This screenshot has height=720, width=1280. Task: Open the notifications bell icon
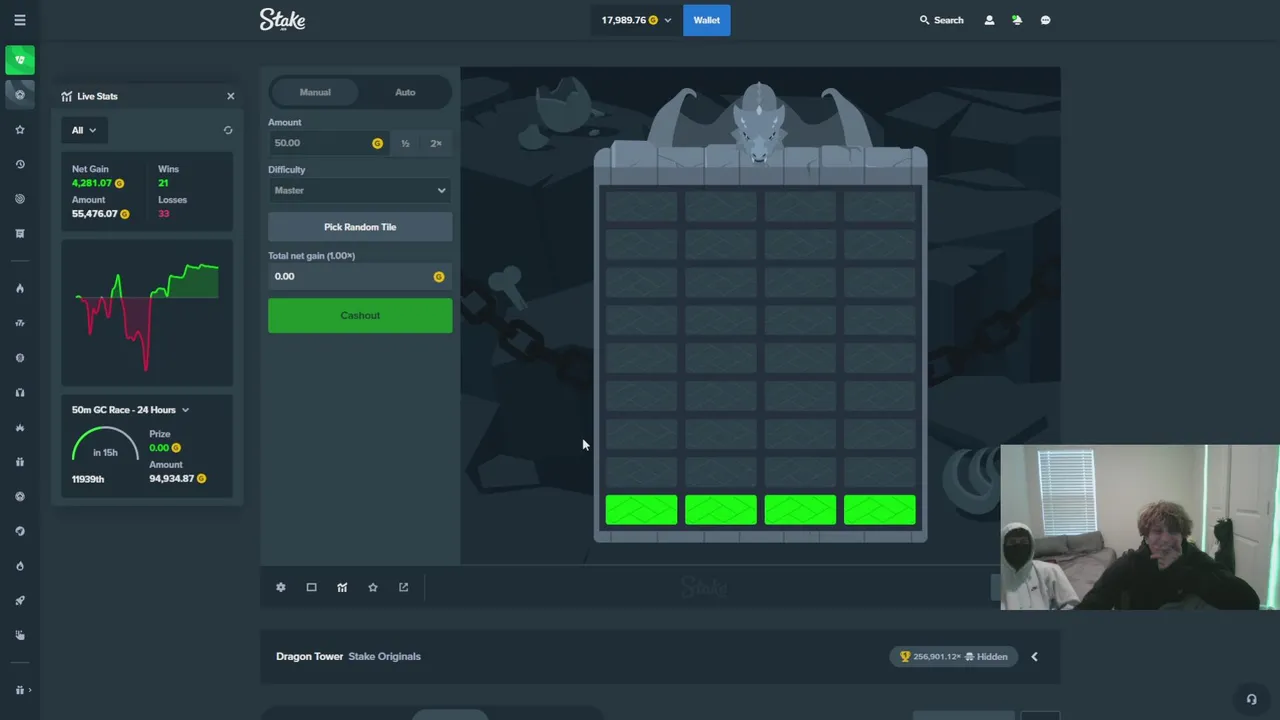(1017, 20)
